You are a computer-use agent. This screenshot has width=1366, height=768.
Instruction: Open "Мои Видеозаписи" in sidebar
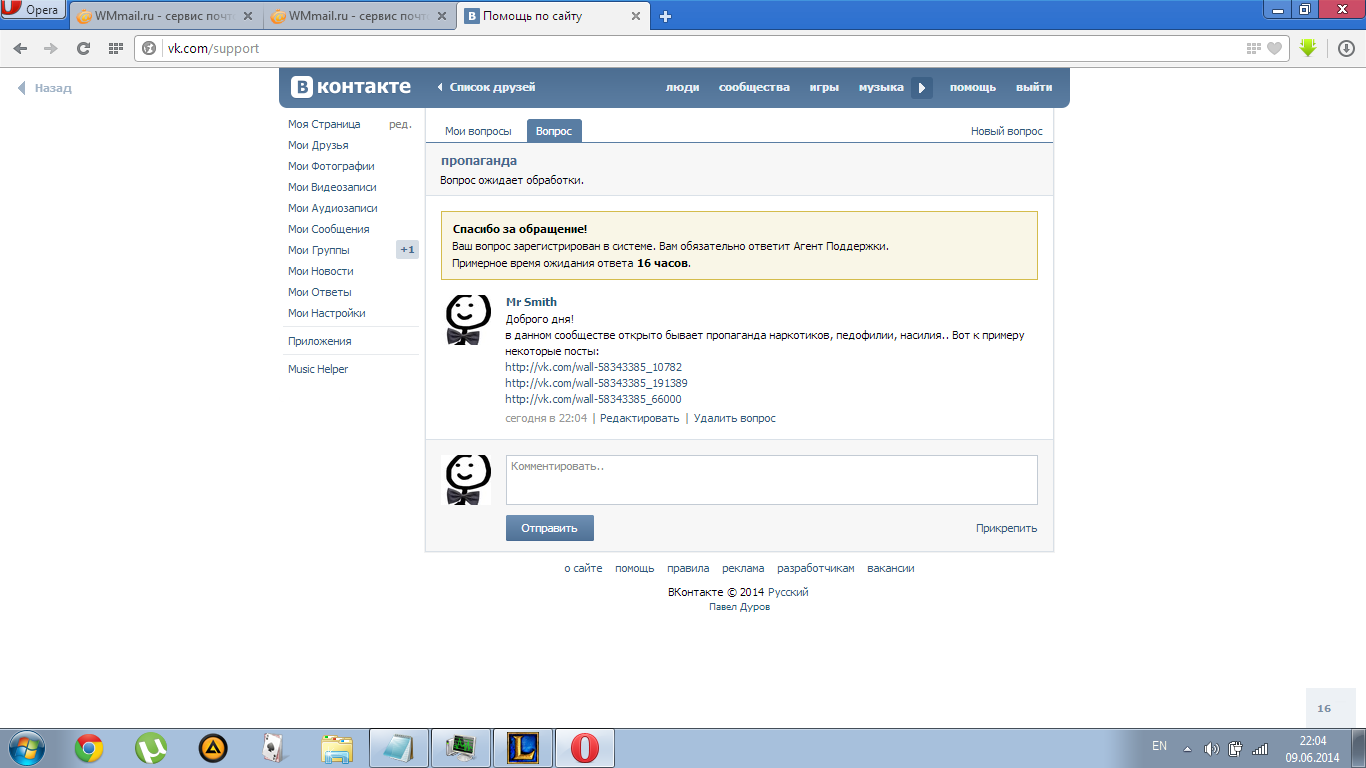tap(332, 187)
